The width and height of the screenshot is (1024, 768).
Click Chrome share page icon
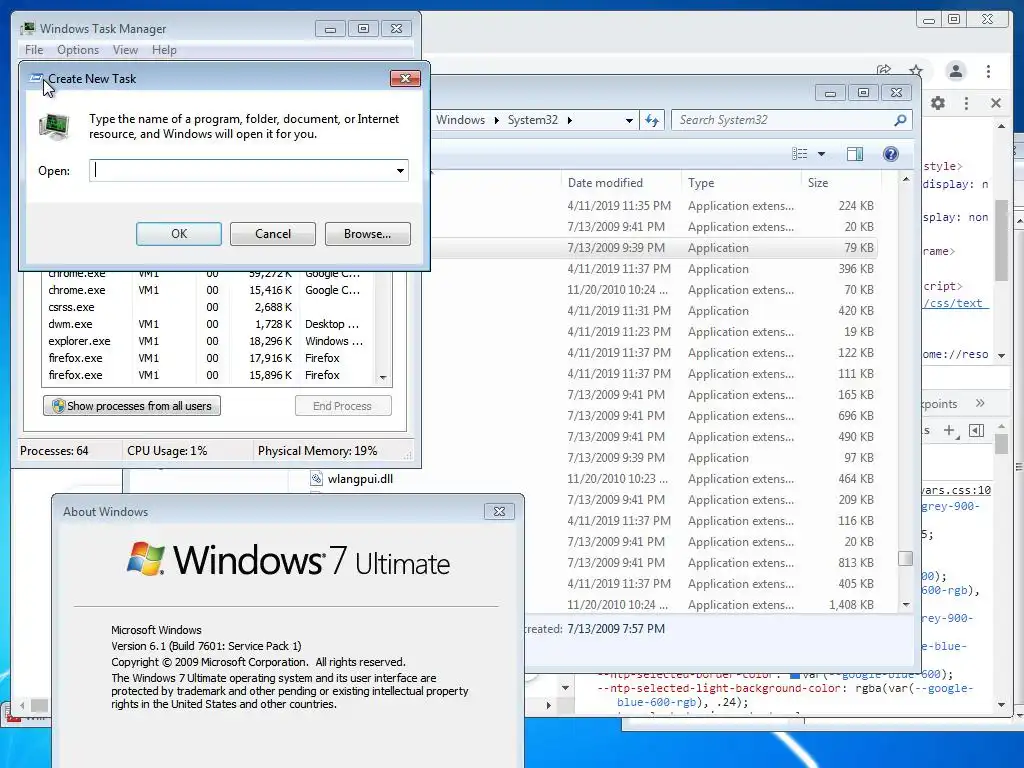tap(884, 70)
